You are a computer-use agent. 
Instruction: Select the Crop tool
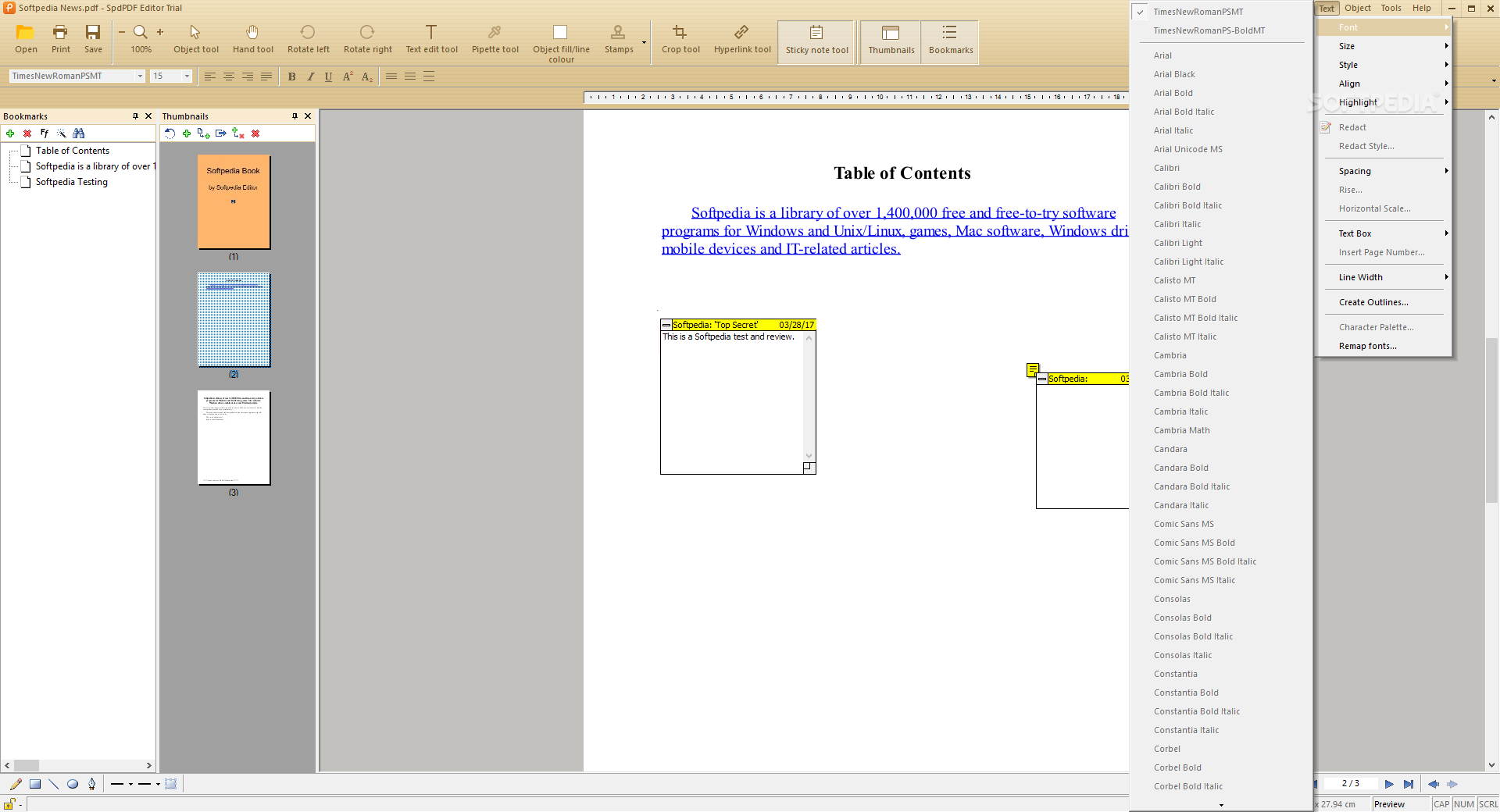pyautogui.click(x=680, y=39)
